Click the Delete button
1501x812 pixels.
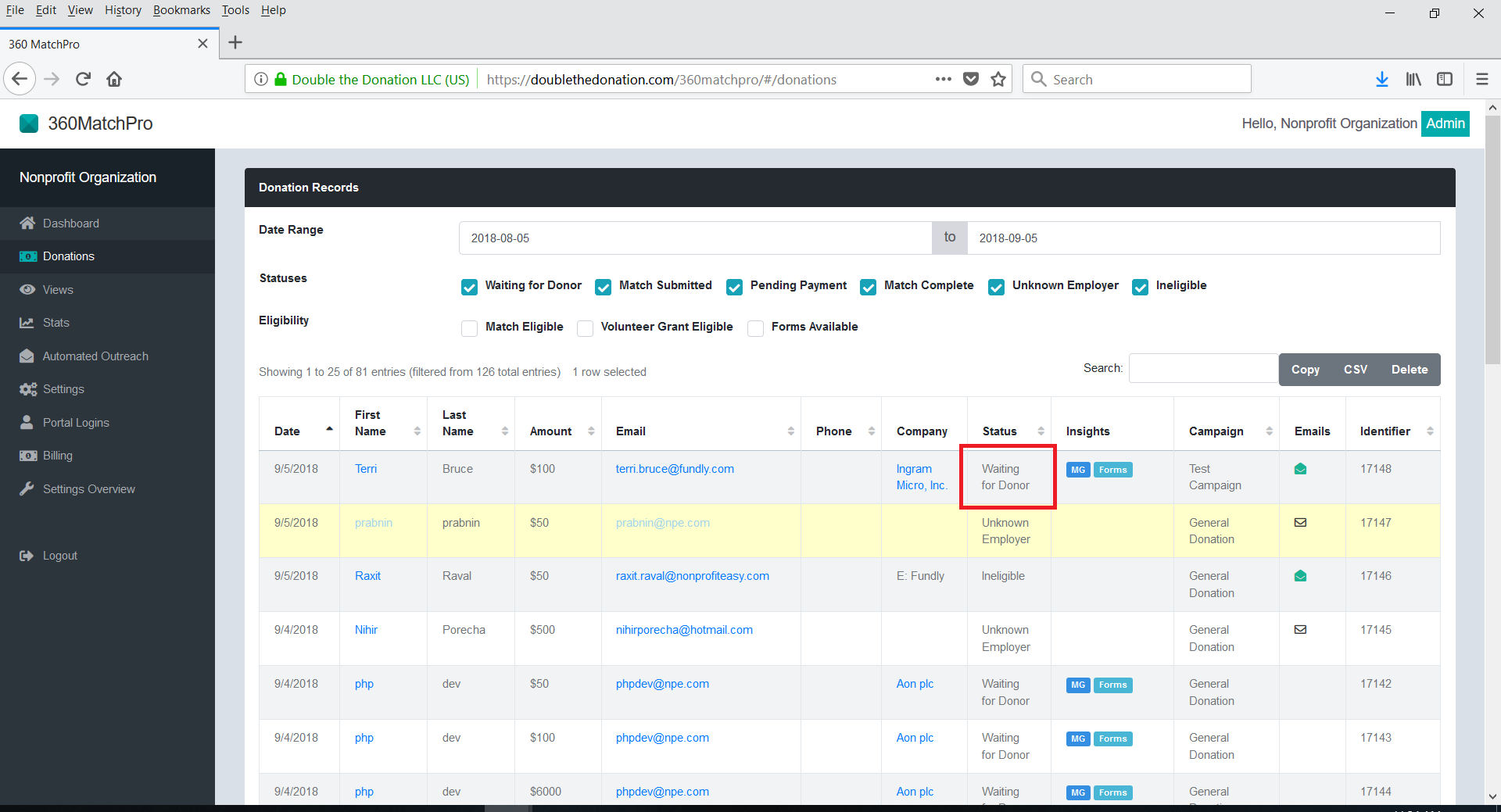coord(1410,370)
